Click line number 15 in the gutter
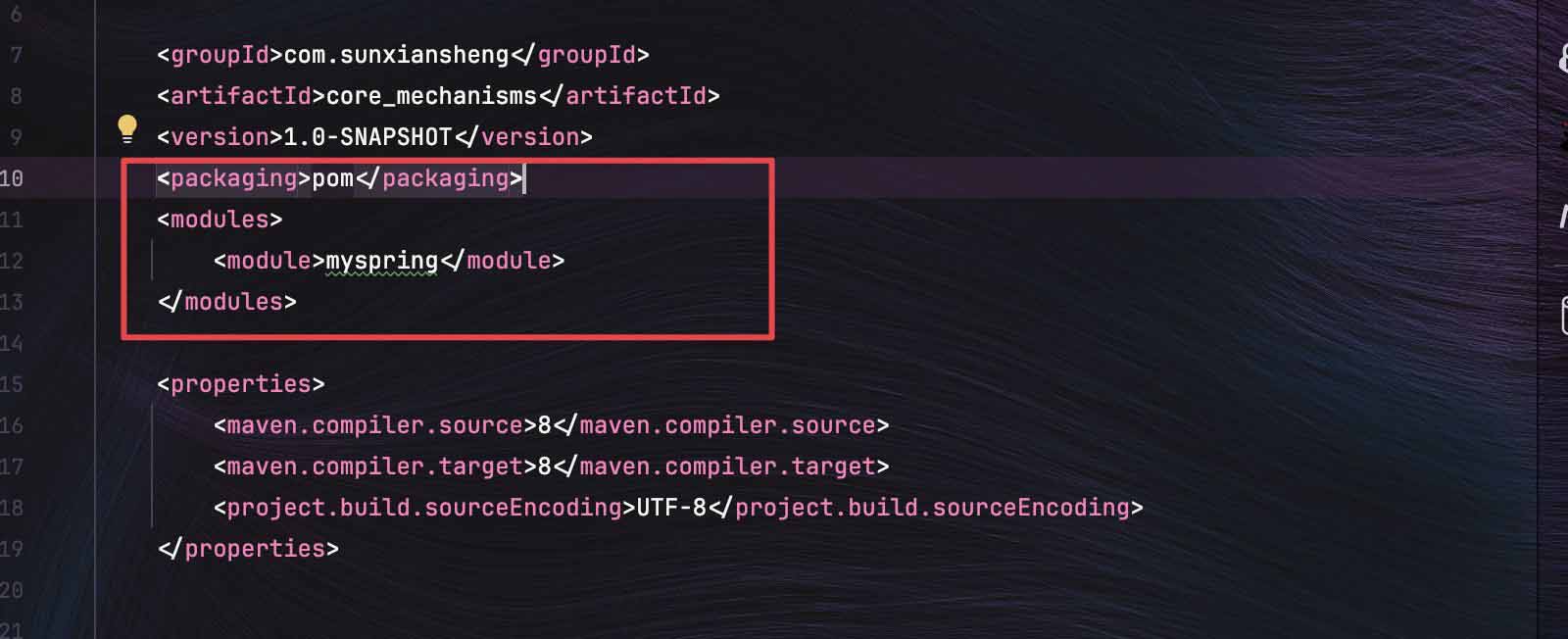The image size is (1568, 639). click(12, 384)
